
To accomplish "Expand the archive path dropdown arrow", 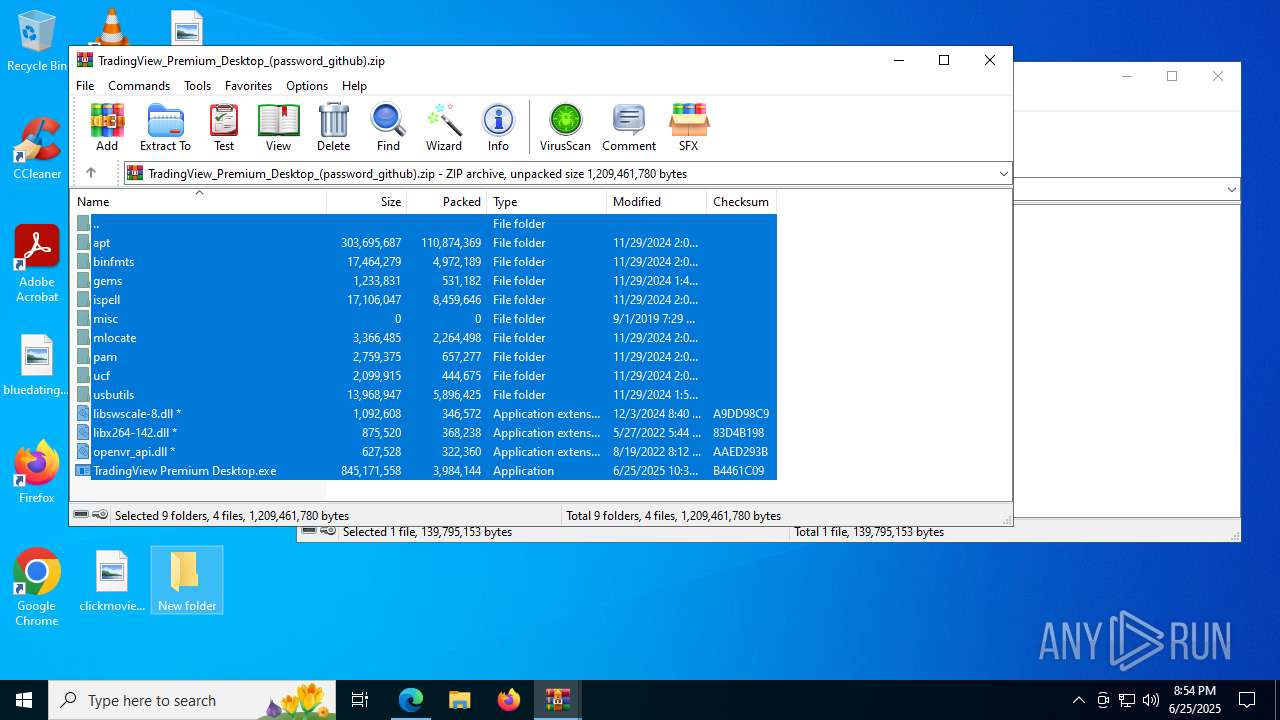I will point(1003,174).
